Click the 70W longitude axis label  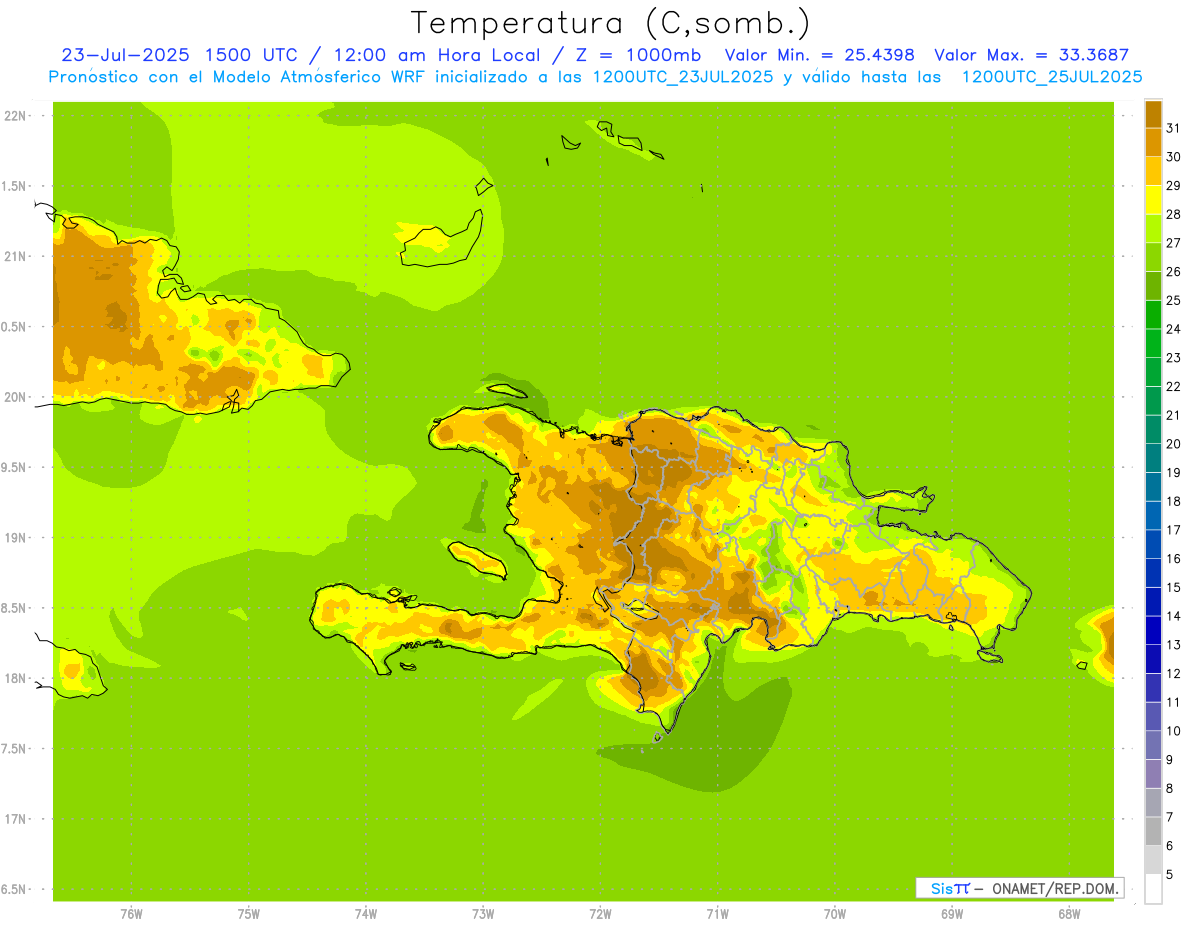pyautogui.click(x=835, y=913)
